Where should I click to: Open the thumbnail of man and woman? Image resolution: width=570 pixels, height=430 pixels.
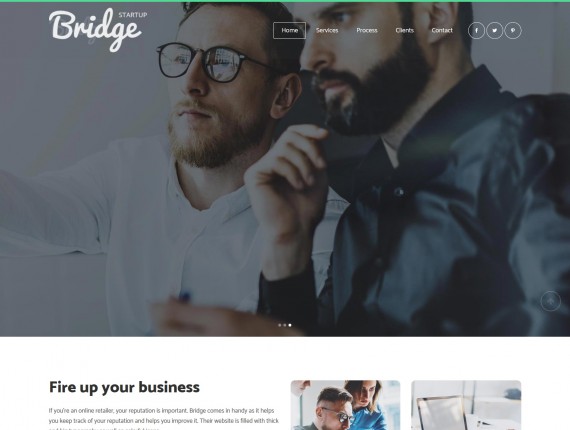click(345, 405)
